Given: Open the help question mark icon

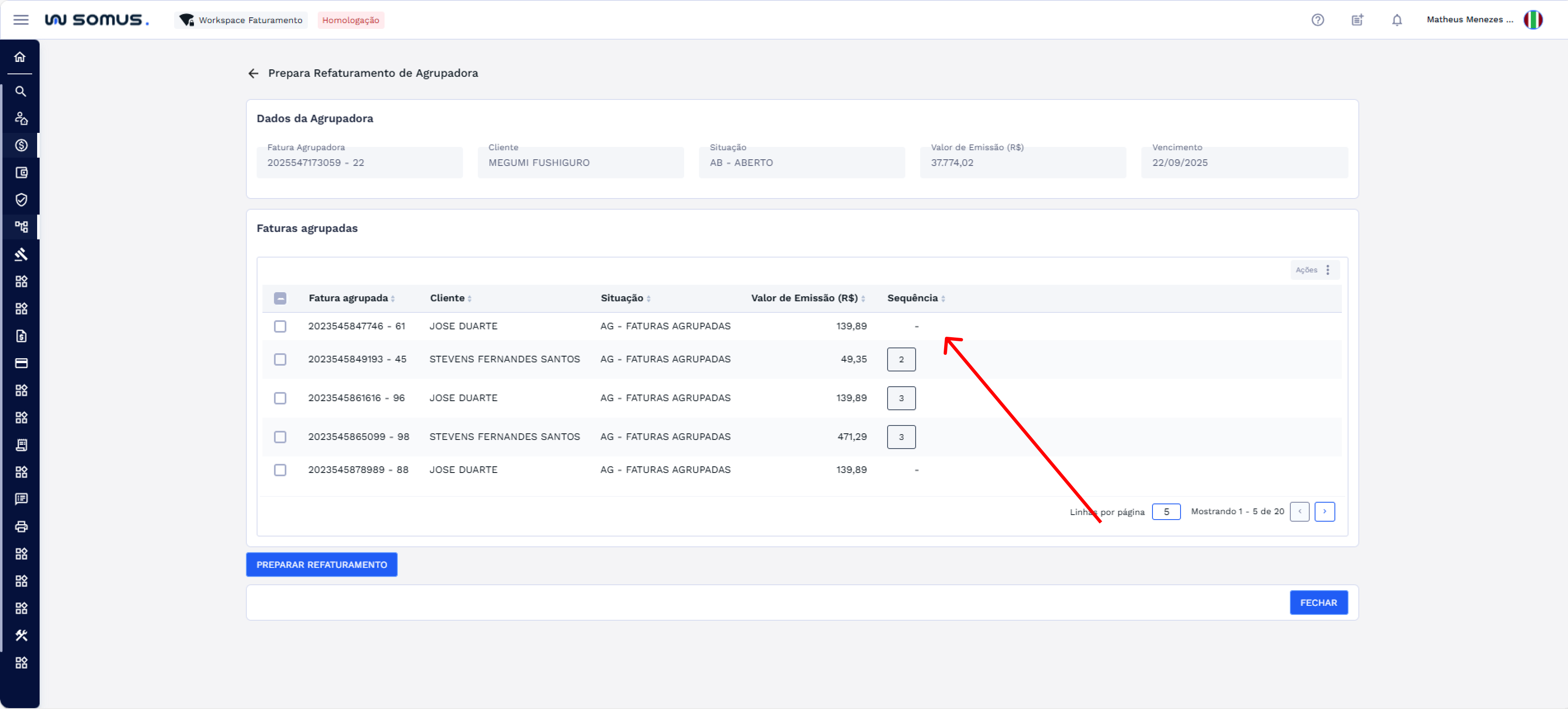Looking at the screenshot, I should [x=1317, y=20].
